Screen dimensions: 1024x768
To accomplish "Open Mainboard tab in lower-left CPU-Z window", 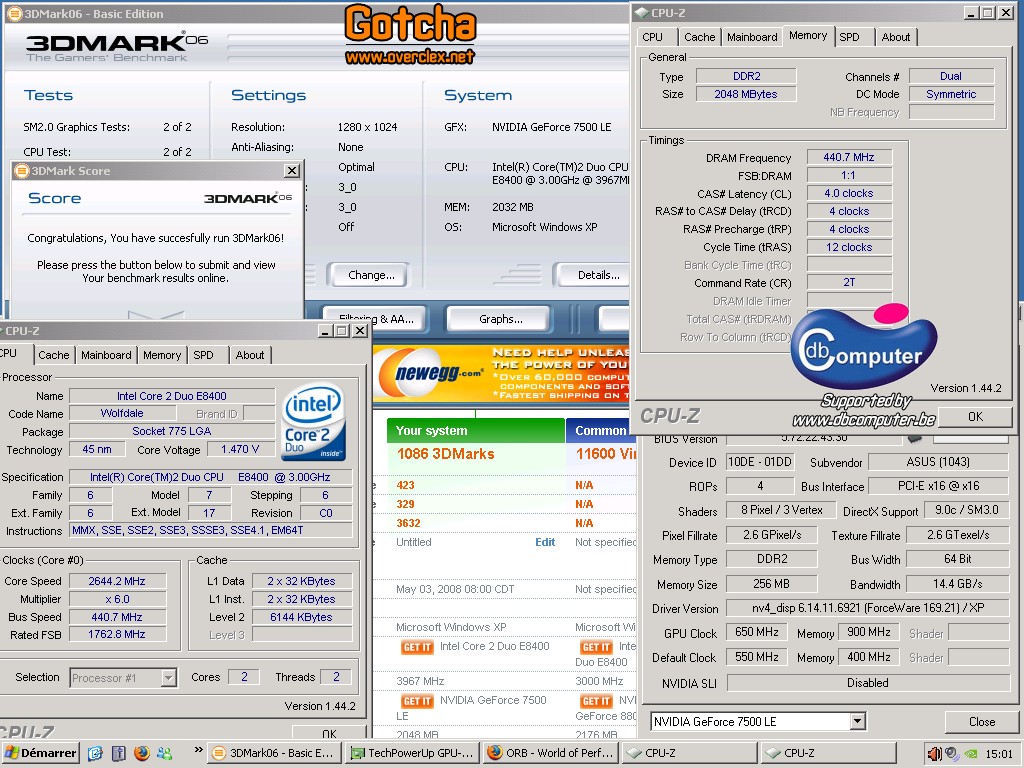I will pyautogui.click(x=106, y=355).
